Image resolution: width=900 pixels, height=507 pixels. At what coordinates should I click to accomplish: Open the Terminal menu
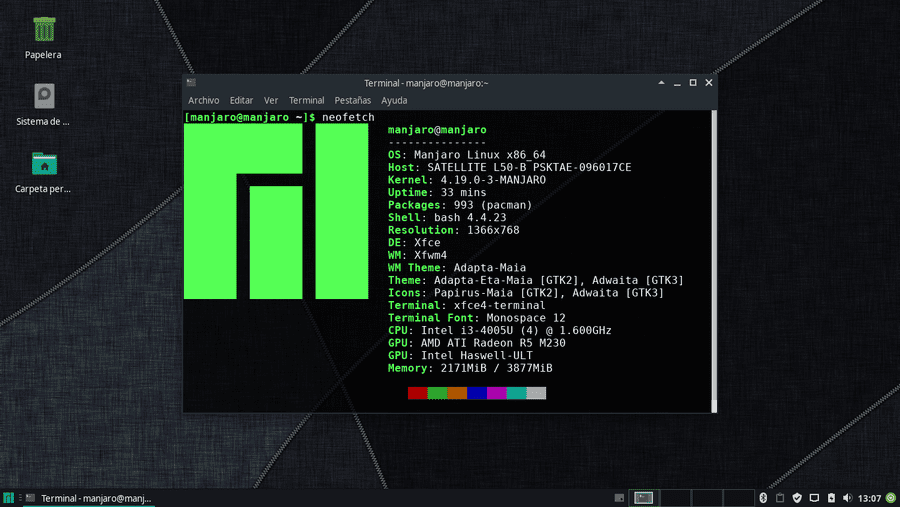coord(307,100)
